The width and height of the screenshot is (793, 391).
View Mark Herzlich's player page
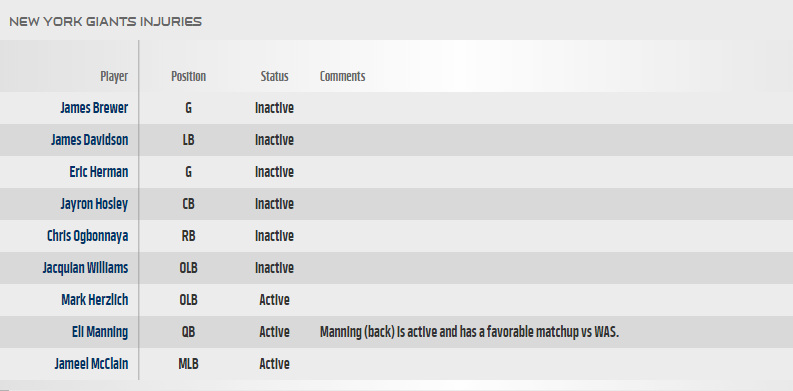tap(95, 299)
